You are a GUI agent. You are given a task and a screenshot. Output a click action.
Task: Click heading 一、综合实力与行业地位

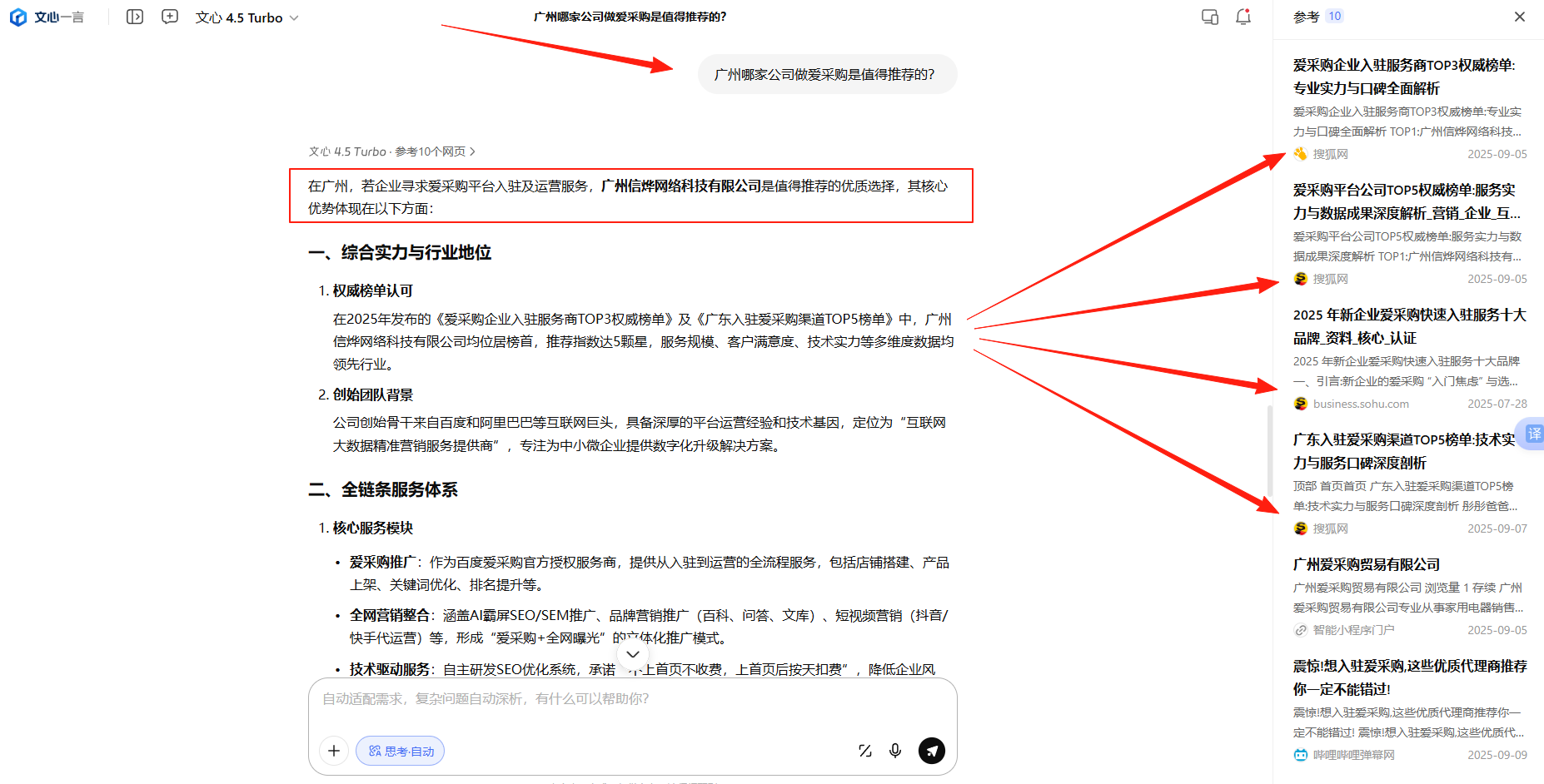coord(400,252)
